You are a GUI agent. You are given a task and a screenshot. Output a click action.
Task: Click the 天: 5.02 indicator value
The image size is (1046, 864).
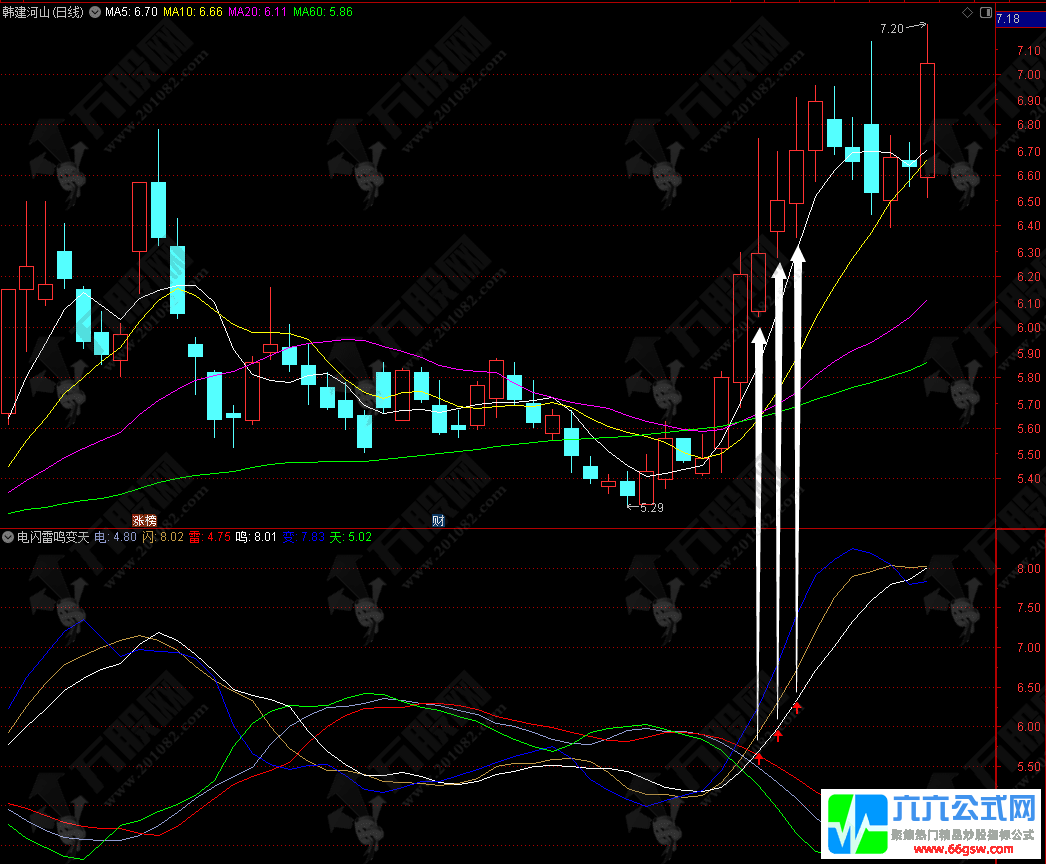pyautogui.click(x=351, y=537)
